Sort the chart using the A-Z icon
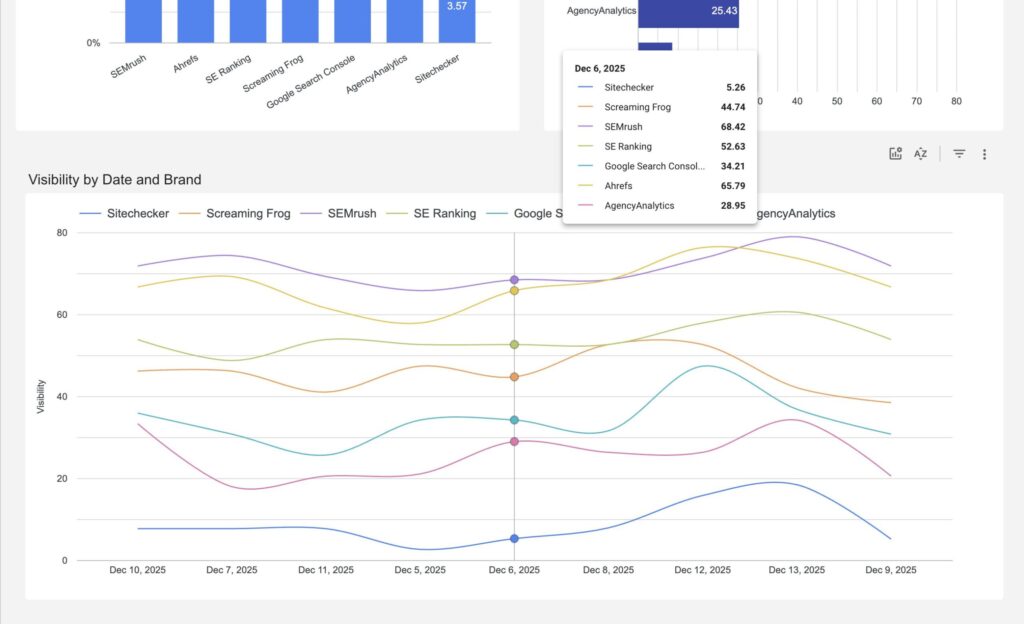Screen dimensions: 1024x624 (x=920, y=153)
